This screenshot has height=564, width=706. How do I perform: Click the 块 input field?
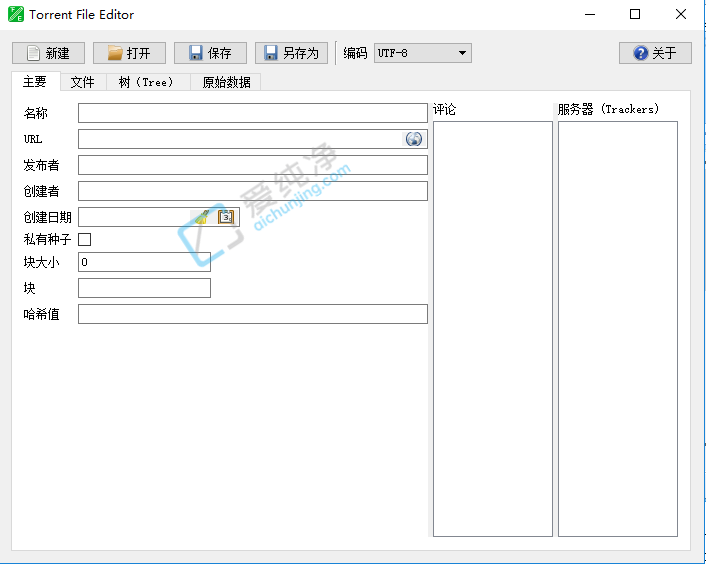[x=145, y=288]
